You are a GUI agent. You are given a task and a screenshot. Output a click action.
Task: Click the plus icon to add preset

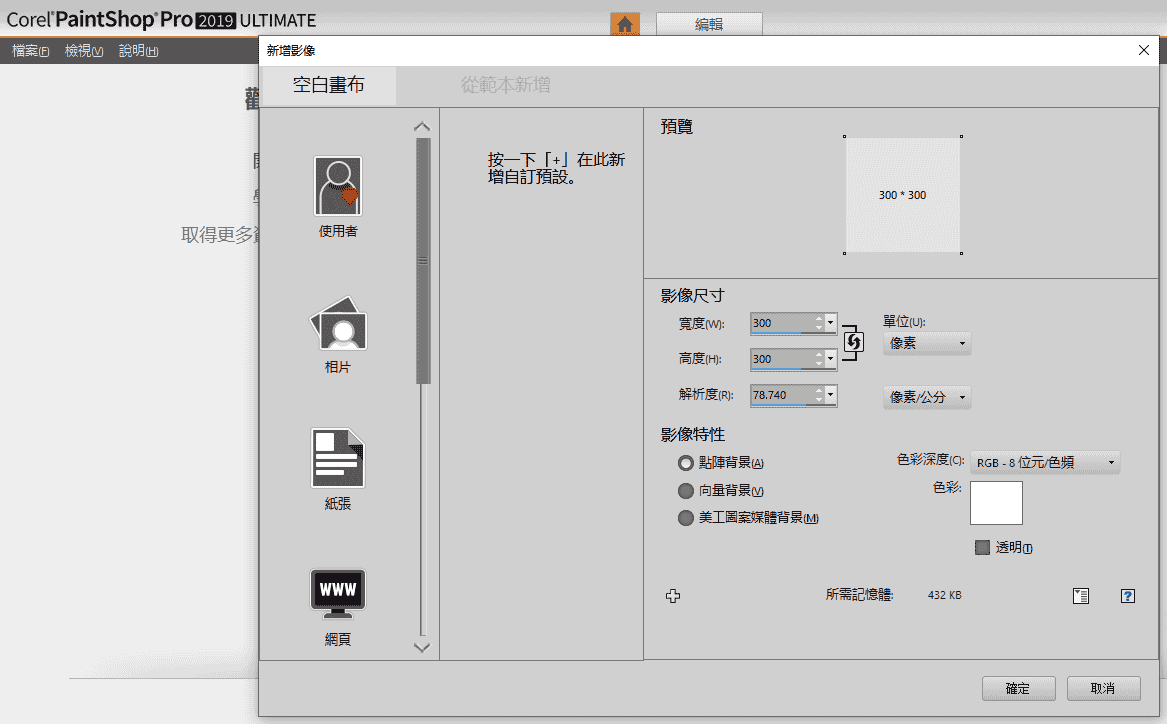tap(673, 596)
